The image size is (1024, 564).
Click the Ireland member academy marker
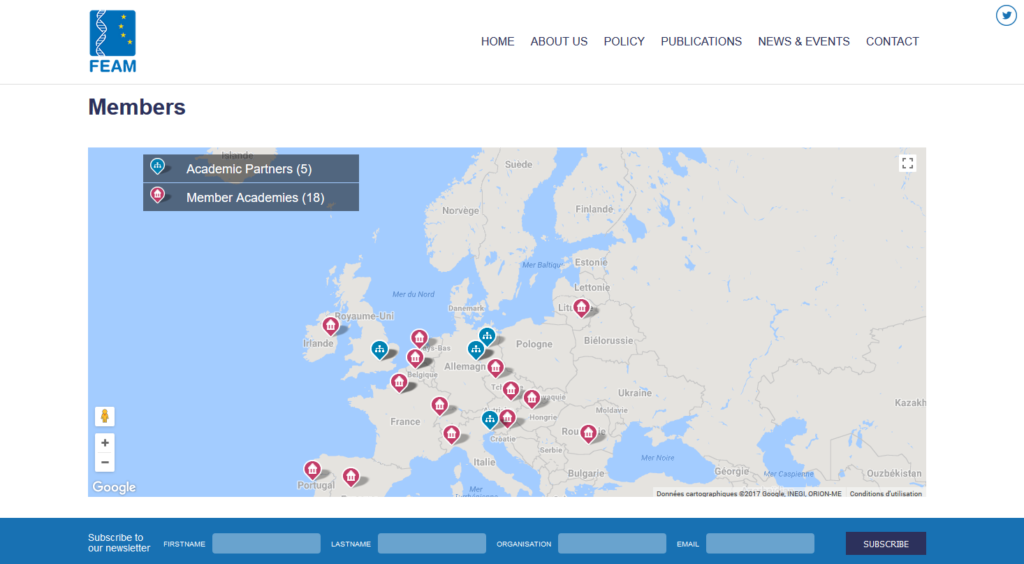tap(330, 325)
